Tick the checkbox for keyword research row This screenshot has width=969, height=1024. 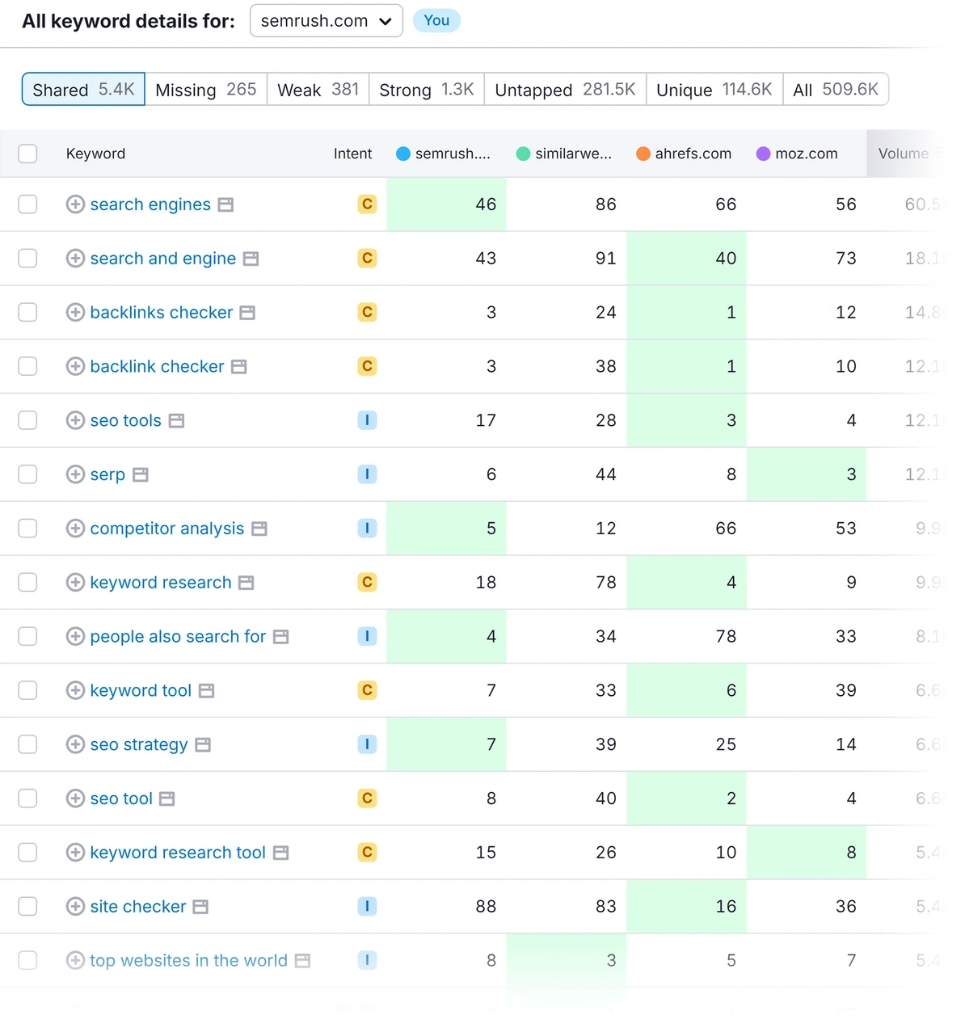click(x=27, y=582)
